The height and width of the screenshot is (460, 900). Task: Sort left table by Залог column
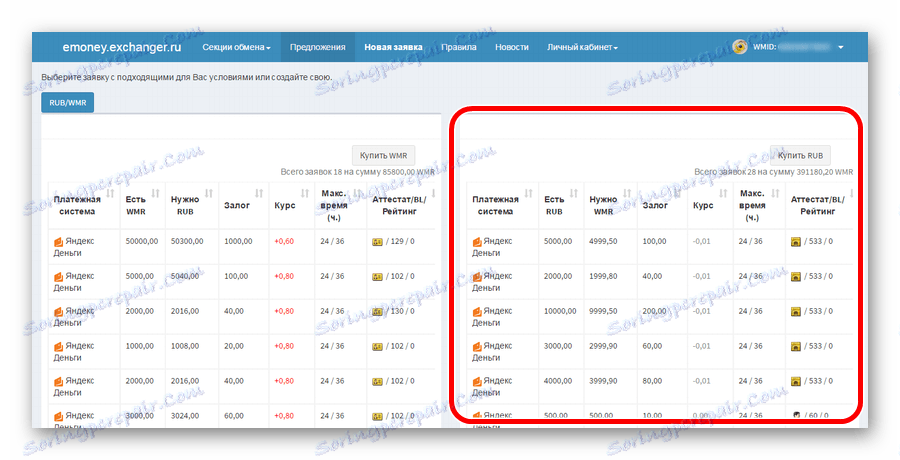259,194
